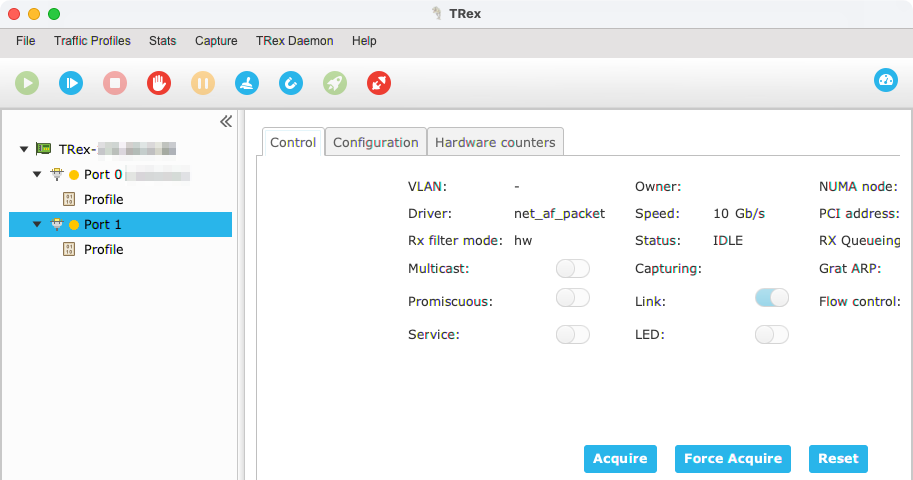
Task: Click the orange Pause icon
Action: [x=203, y=83]
